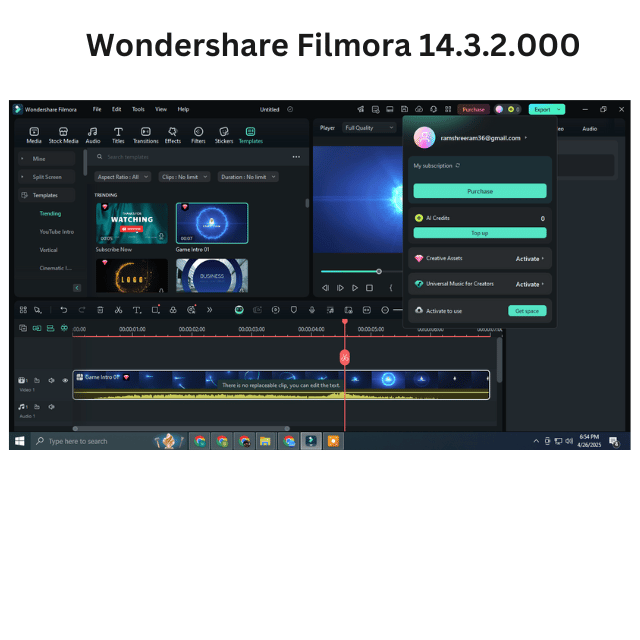
Task: Lock the Audio 1 track
Action: 37,407
